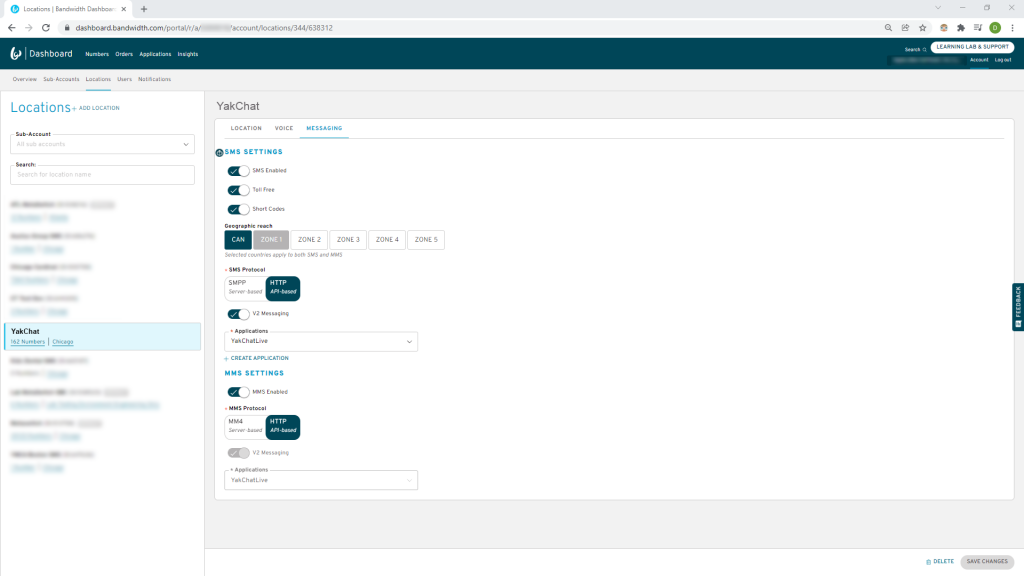Select Zone 2 geographic reach
The width and height of the screenshot is (1024, 576).
click(x=310, y=240)
